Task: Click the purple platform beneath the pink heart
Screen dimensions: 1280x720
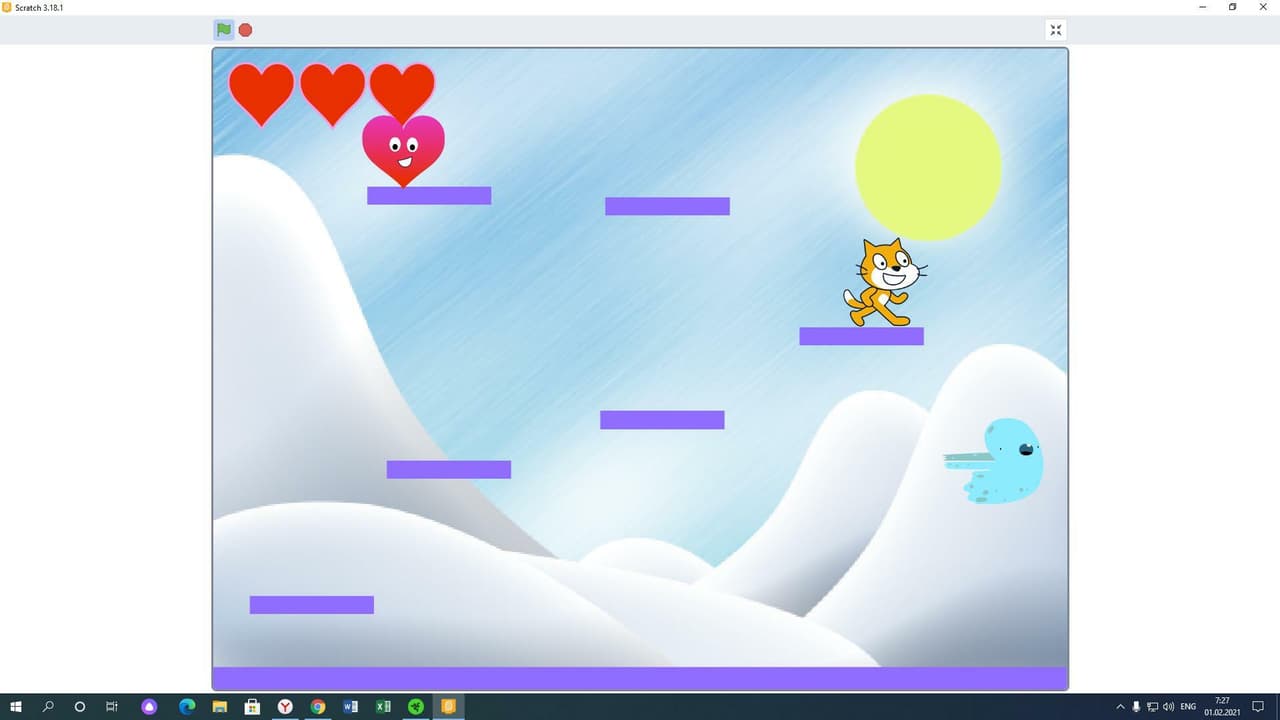Action: click(x=429, y=196)
